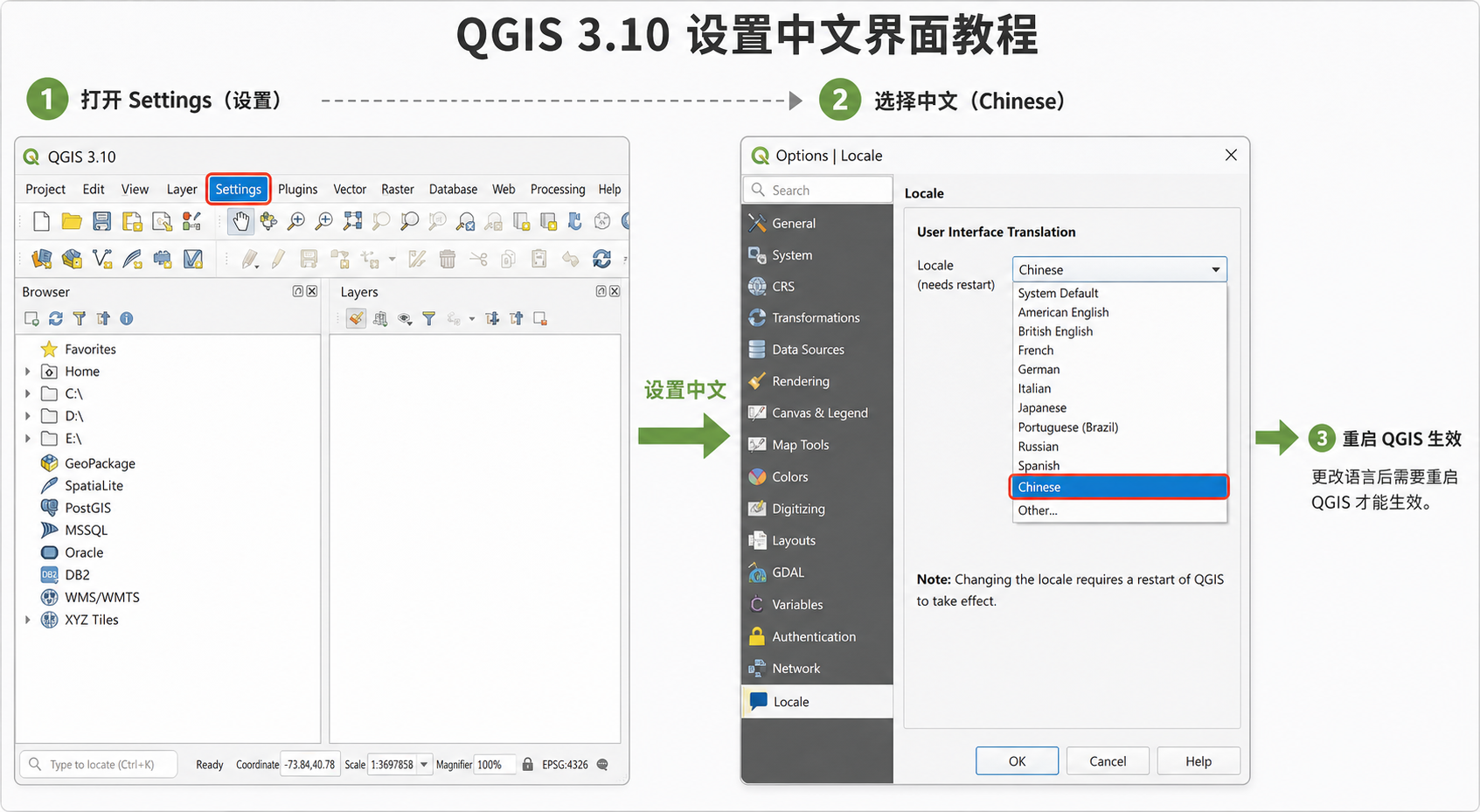Click the New Shapefile Layer icon
The height and width of the screenshot is (812, 1480).
coord(102,259)
